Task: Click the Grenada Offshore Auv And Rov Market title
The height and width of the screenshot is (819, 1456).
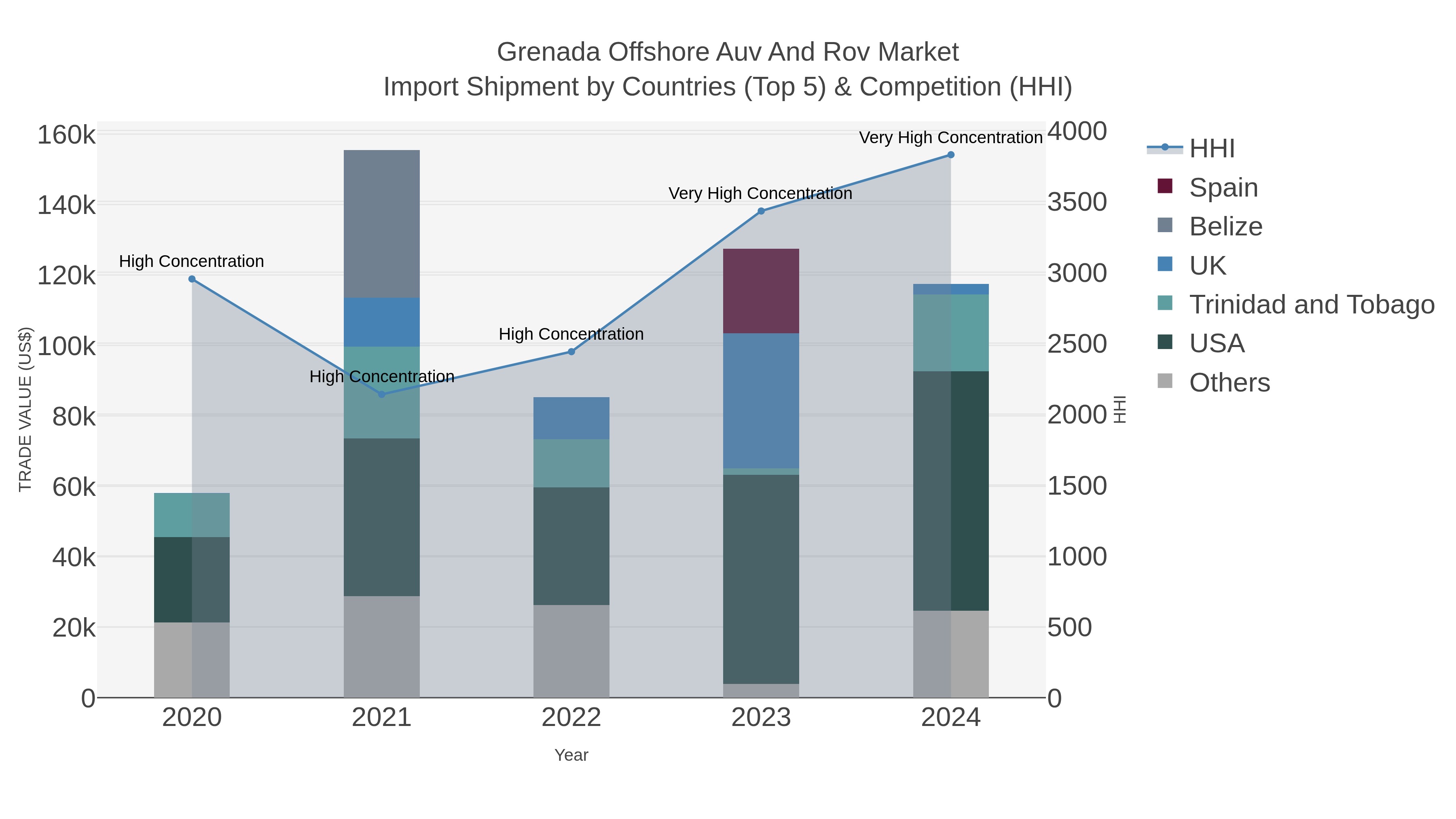Action: coord(728,52)
